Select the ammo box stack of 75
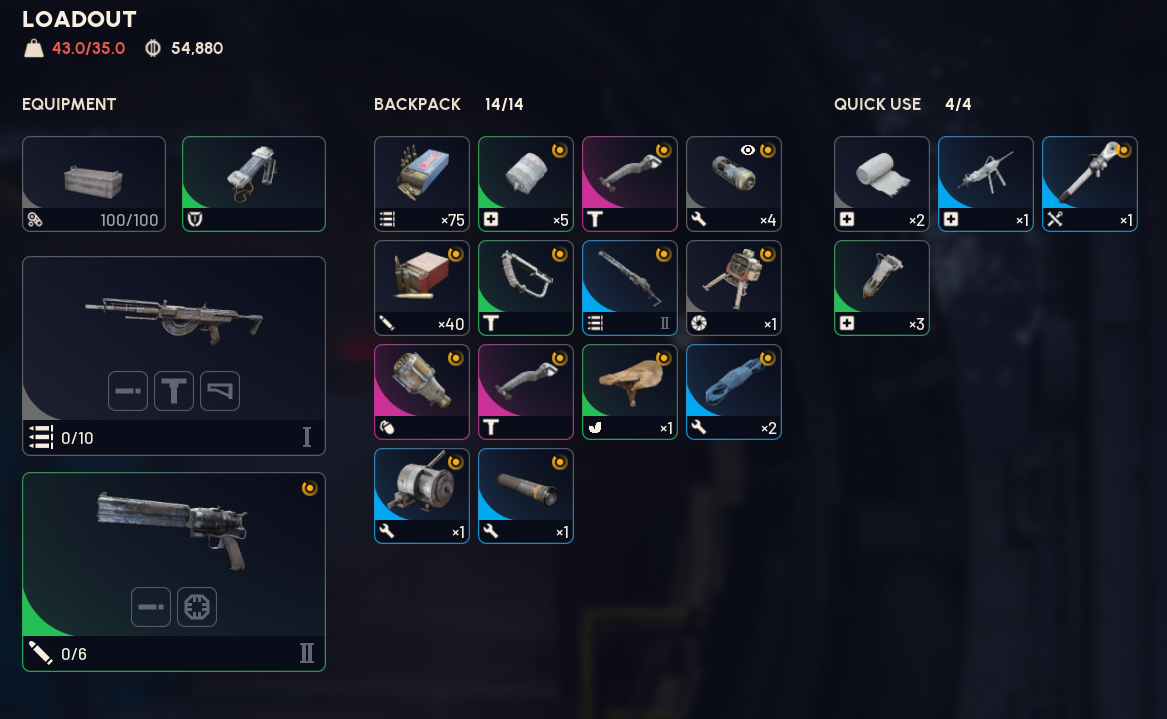The image size is (1167, 719). (421, 184)
